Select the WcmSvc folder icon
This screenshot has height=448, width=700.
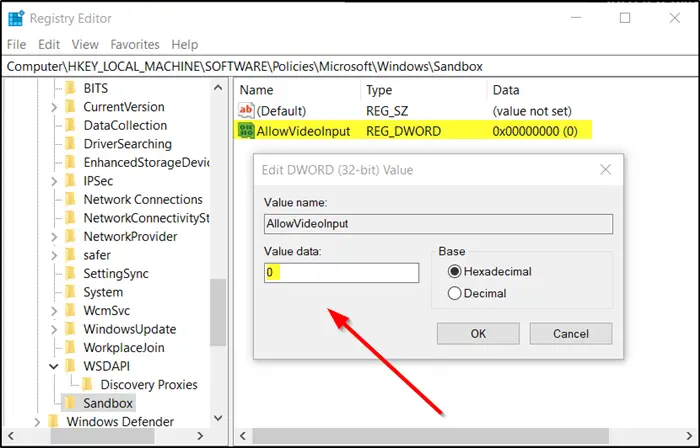pyautogui.click(x=71, y=311)
